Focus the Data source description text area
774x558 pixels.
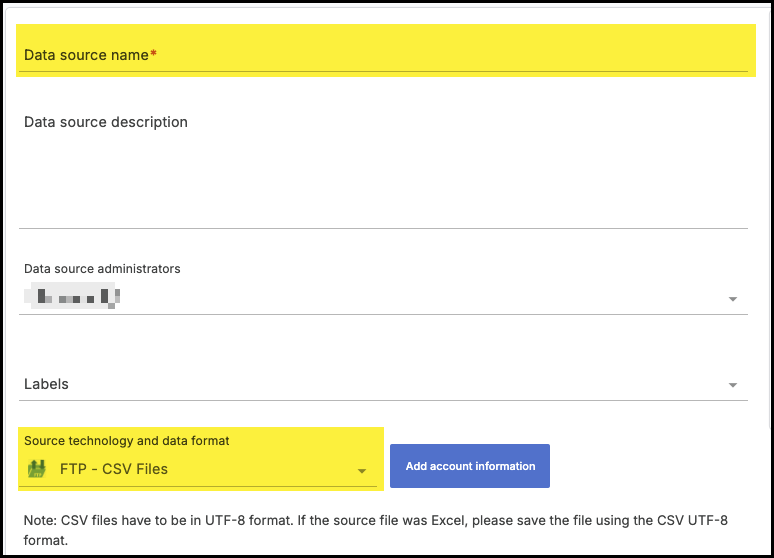click(383, 170)
